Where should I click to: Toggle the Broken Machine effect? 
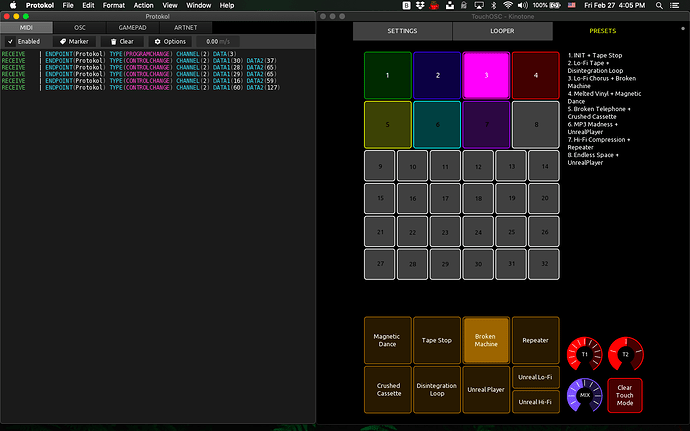[486, 340]
